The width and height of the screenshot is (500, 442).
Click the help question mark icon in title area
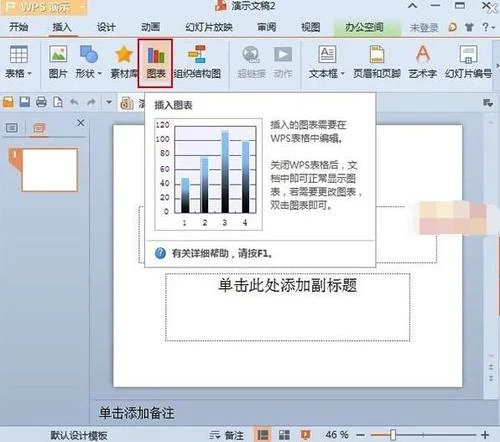[x=485, y=27]
